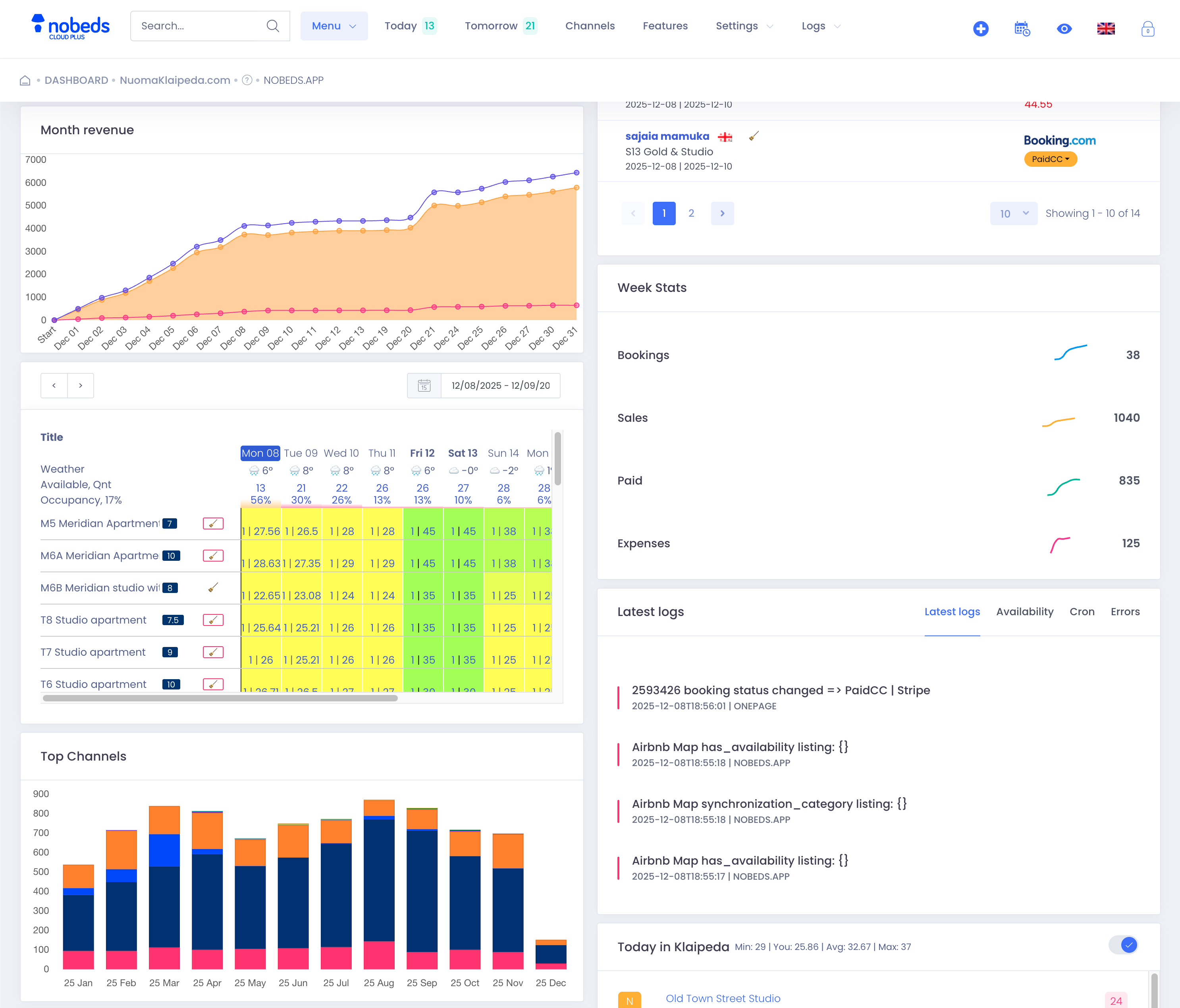
Task: Go to page 2 of the bookings list
Action: click(691, 213)
